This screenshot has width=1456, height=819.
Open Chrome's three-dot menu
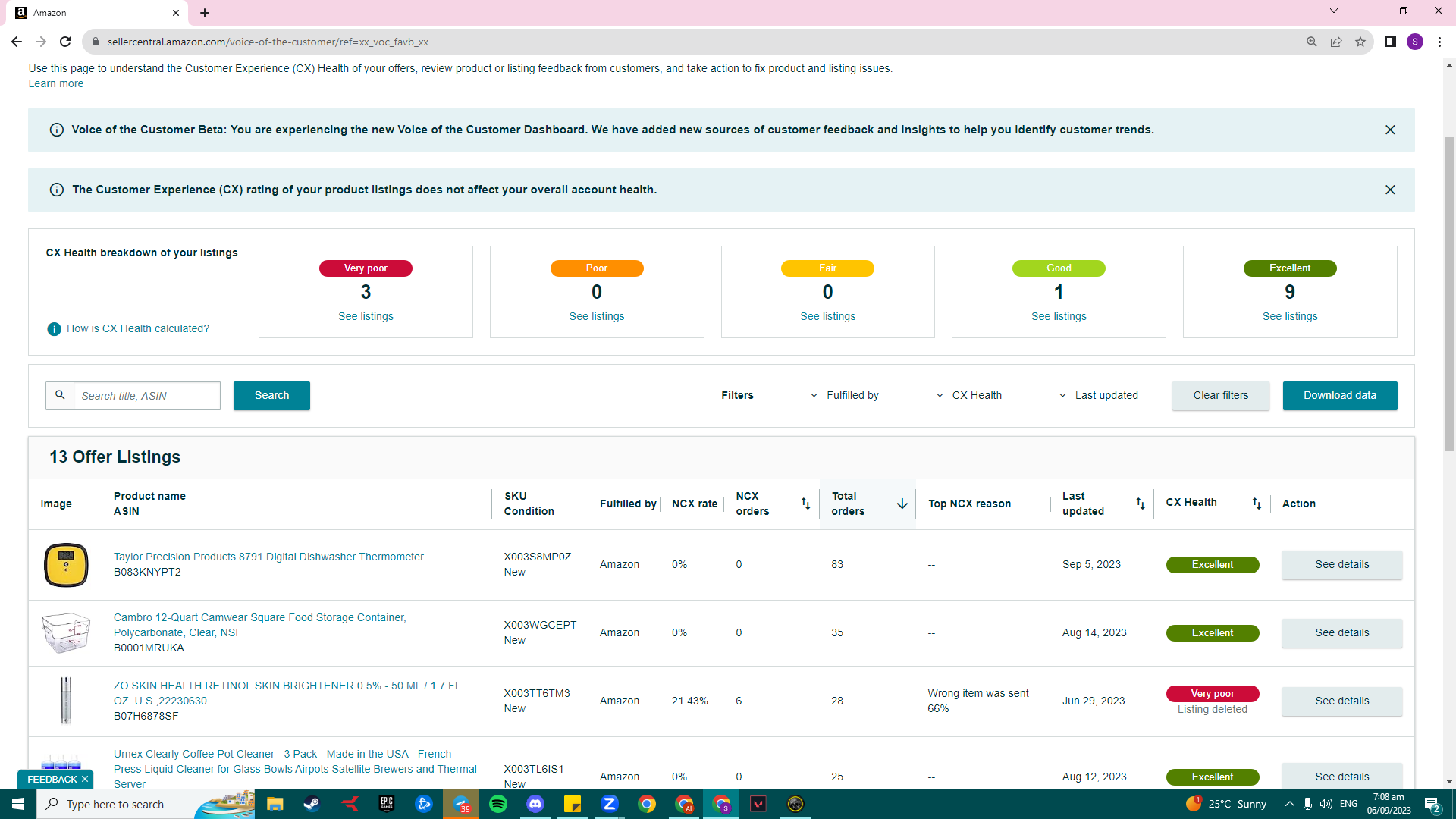pyautogui.click(x=1439, y=42)
